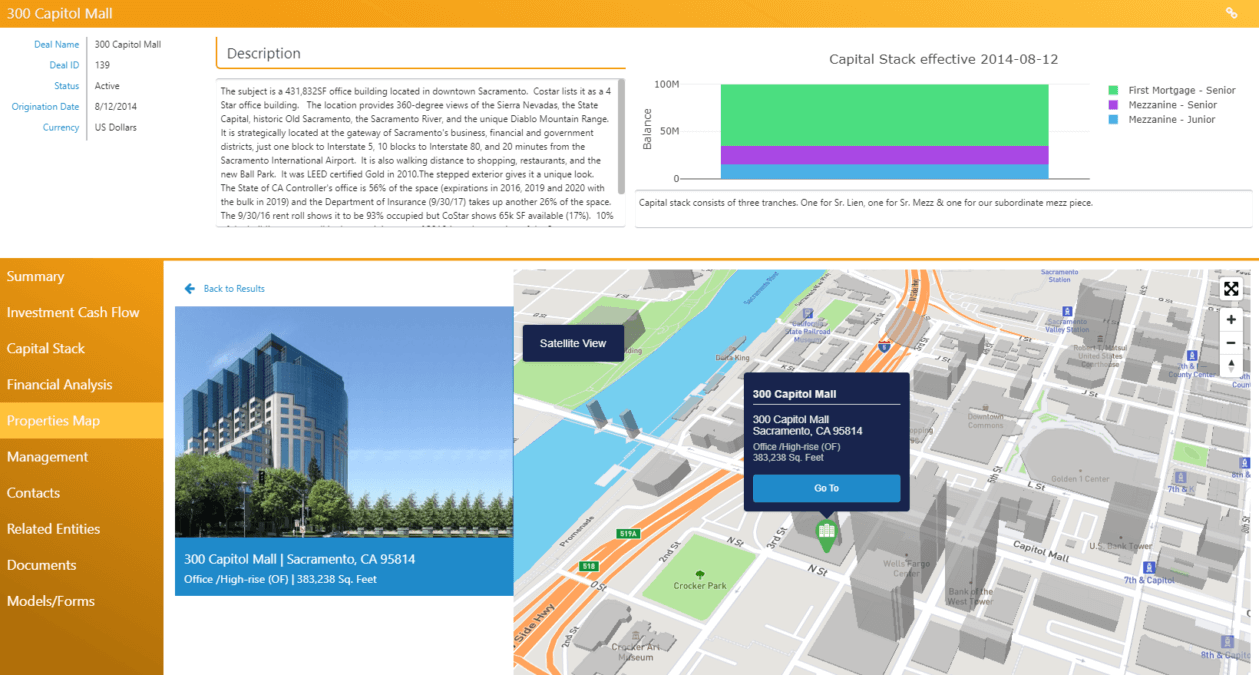Open Investment Cash Flow section

coord(82,313)
